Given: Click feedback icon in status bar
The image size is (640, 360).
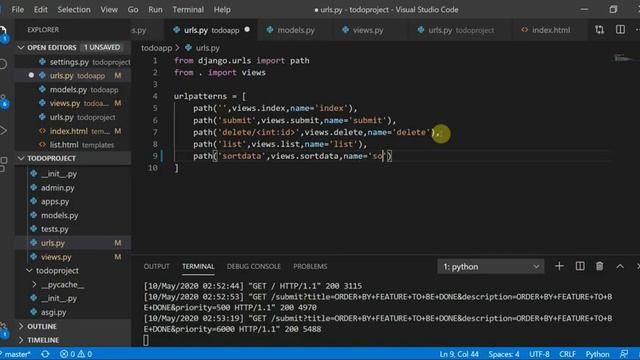Looking at the screenshot, I should [623, 354].
